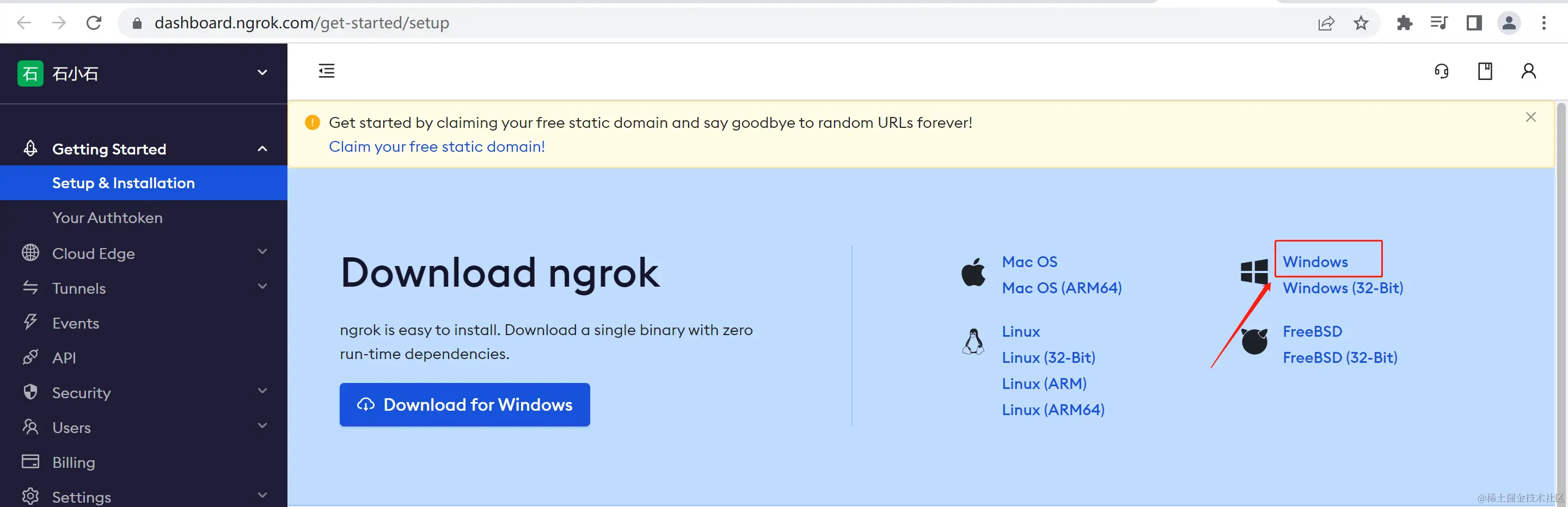Expand the Security section chevron
The width and height of the screenshot is (1568, 507).
pyautogui.click(x=262, y=391)
